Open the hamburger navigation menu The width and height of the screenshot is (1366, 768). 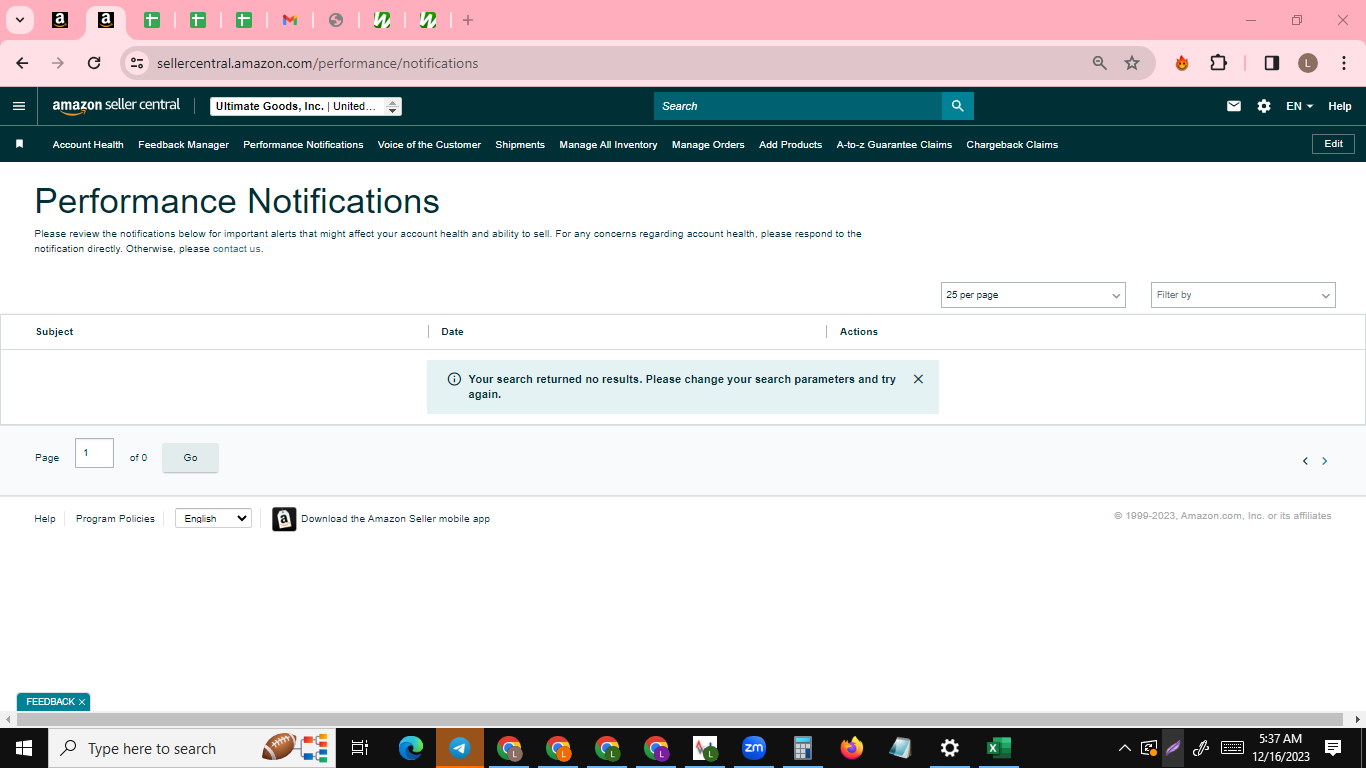(x=19, y=106)
